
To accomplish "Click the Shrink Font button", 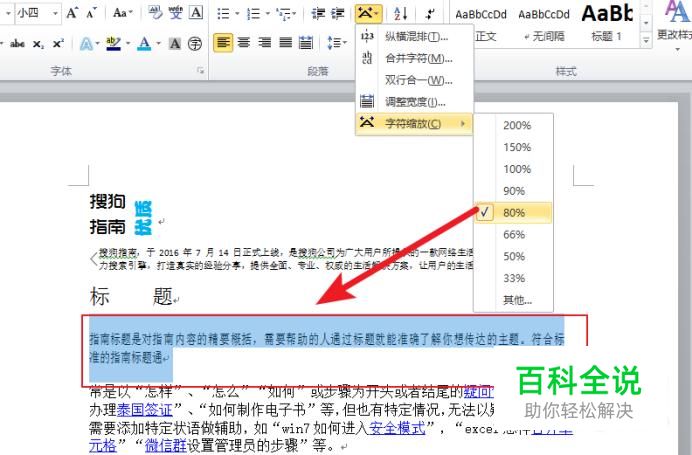I will click(x=91, y=13).
